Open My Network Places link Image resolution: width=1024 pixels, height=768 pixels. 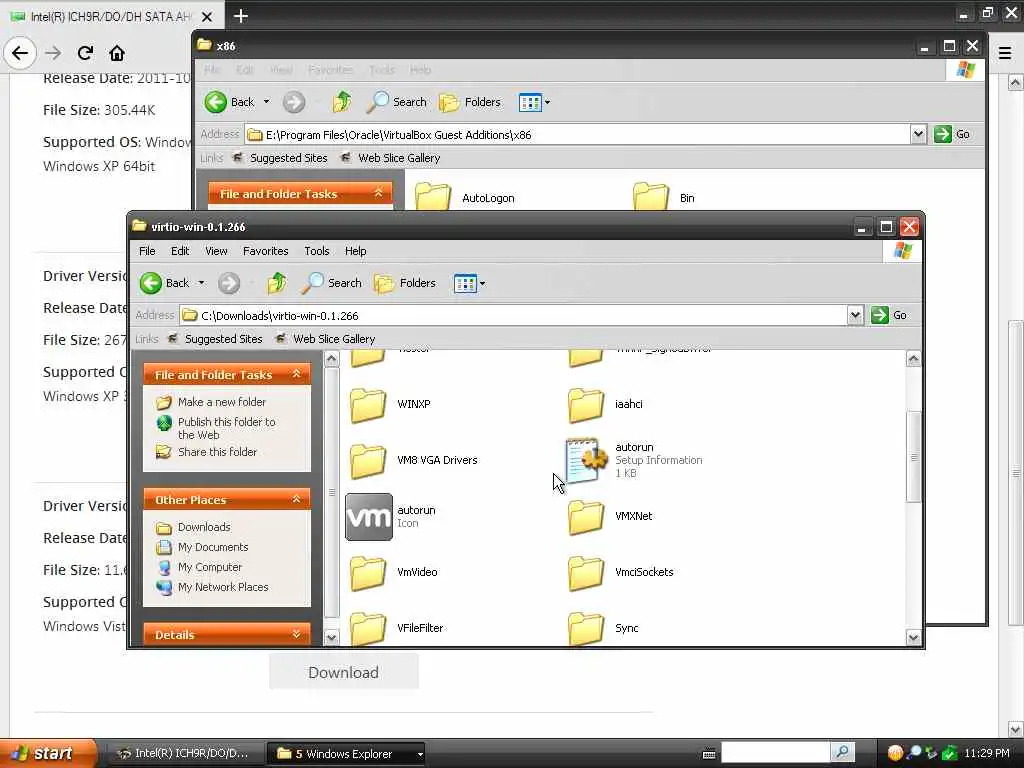pos(212,587)
